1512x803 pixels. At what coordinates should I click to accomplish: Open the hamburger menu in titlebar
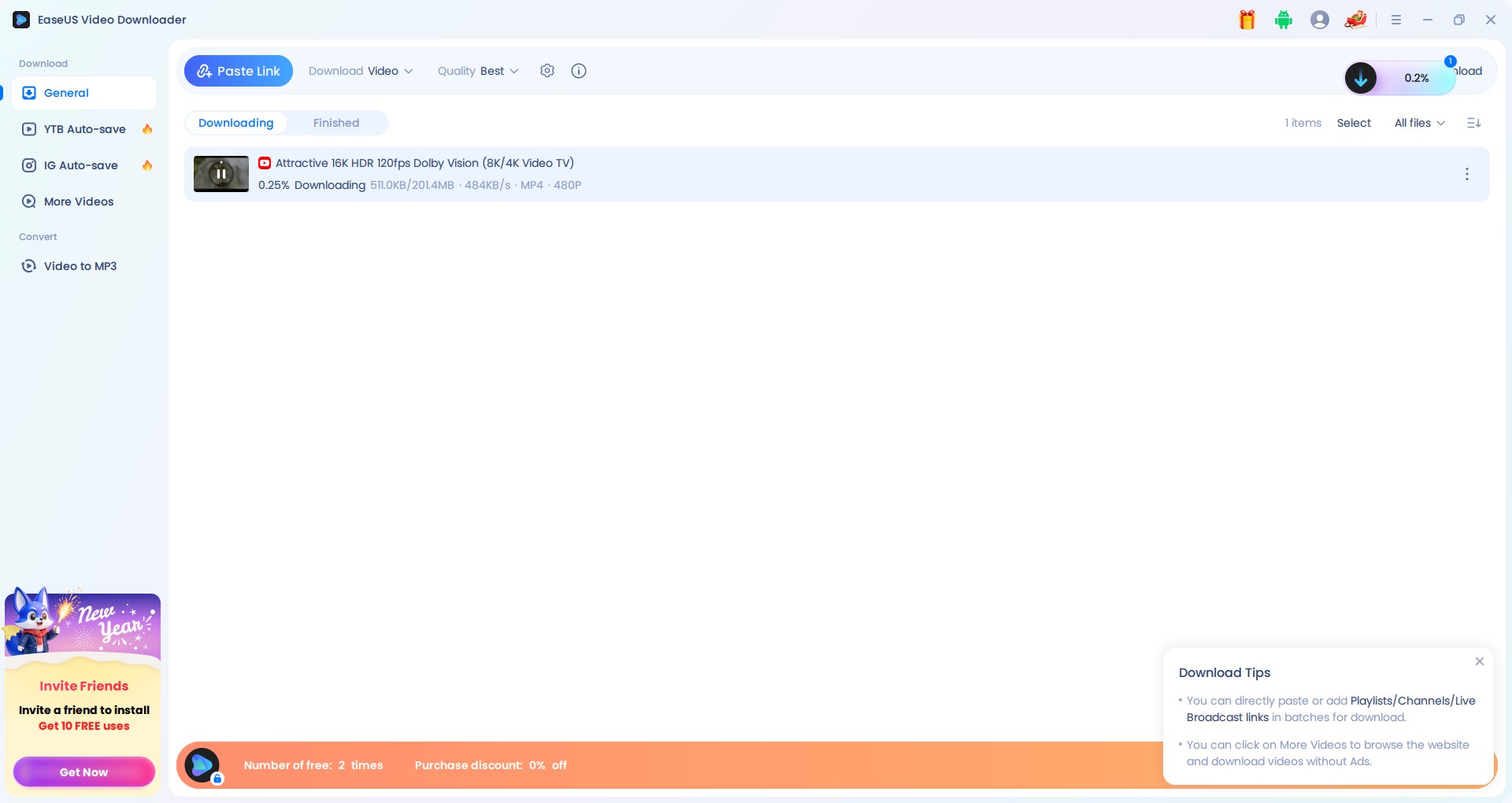pyautogui.click(x=1397, y=20)
